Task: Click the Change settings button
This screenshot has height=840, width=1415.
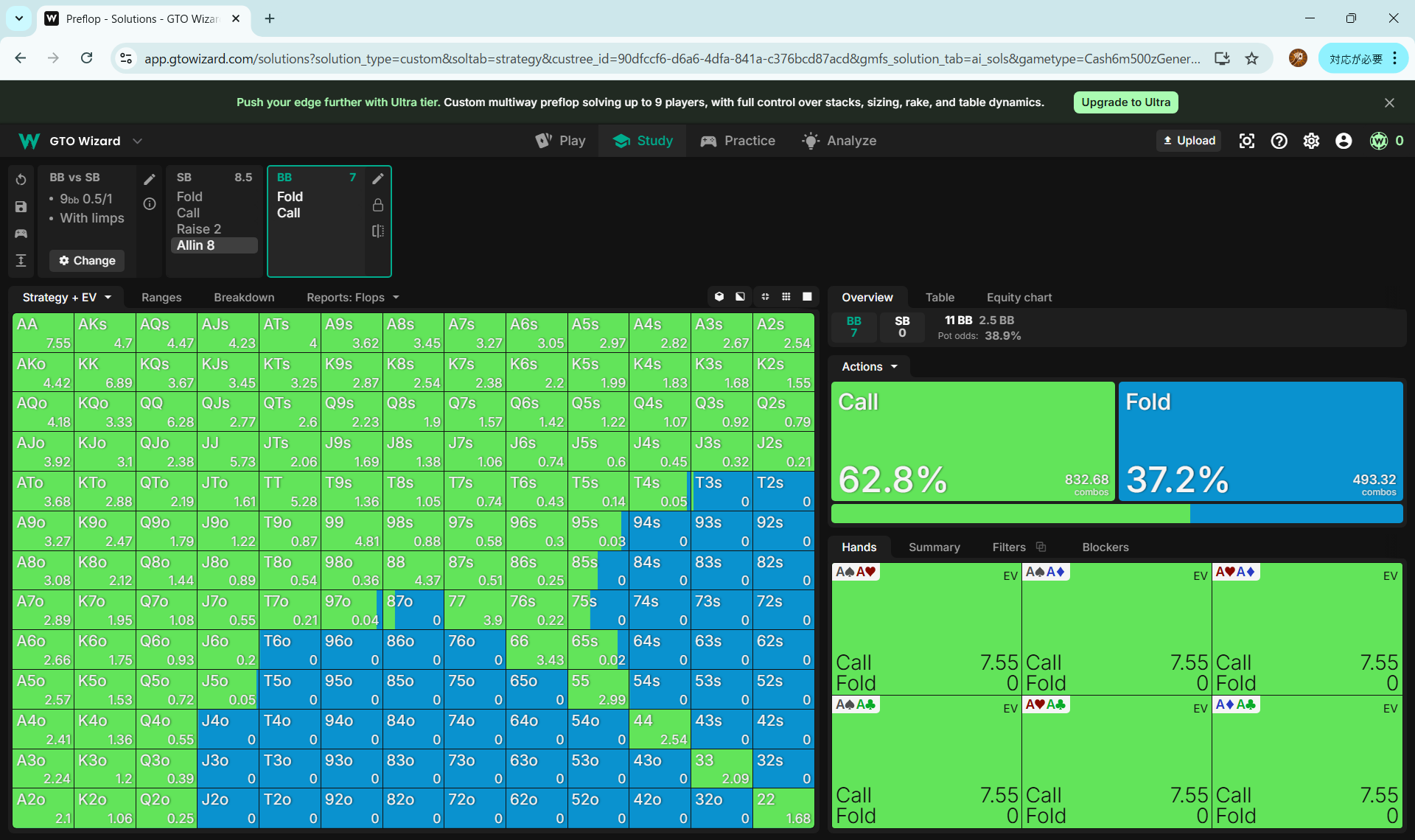Action: pyautogui.click(x=87, y=260)
